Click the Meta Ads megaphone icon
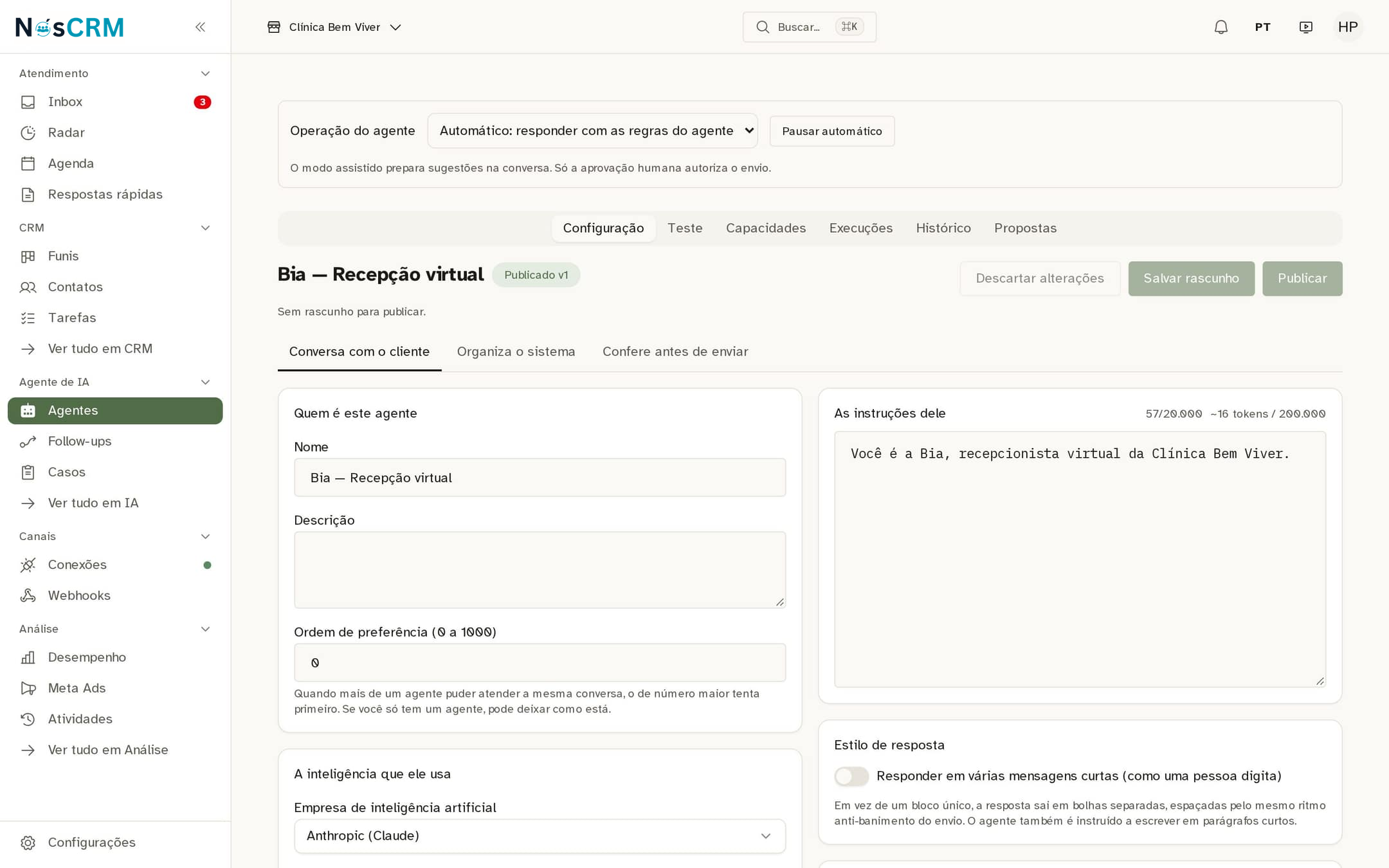The image size is (1389, 868). [28, 688]
